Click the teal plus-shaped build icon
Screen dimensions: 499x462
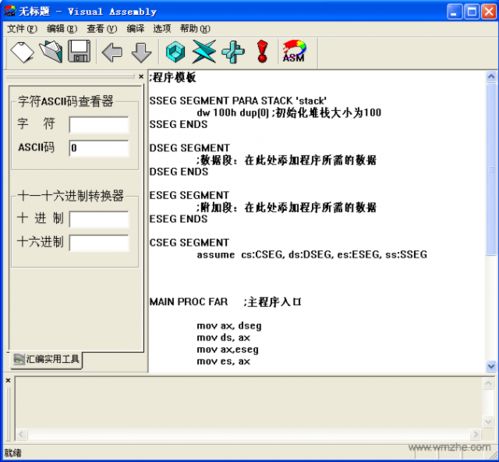tap(233, 52)
